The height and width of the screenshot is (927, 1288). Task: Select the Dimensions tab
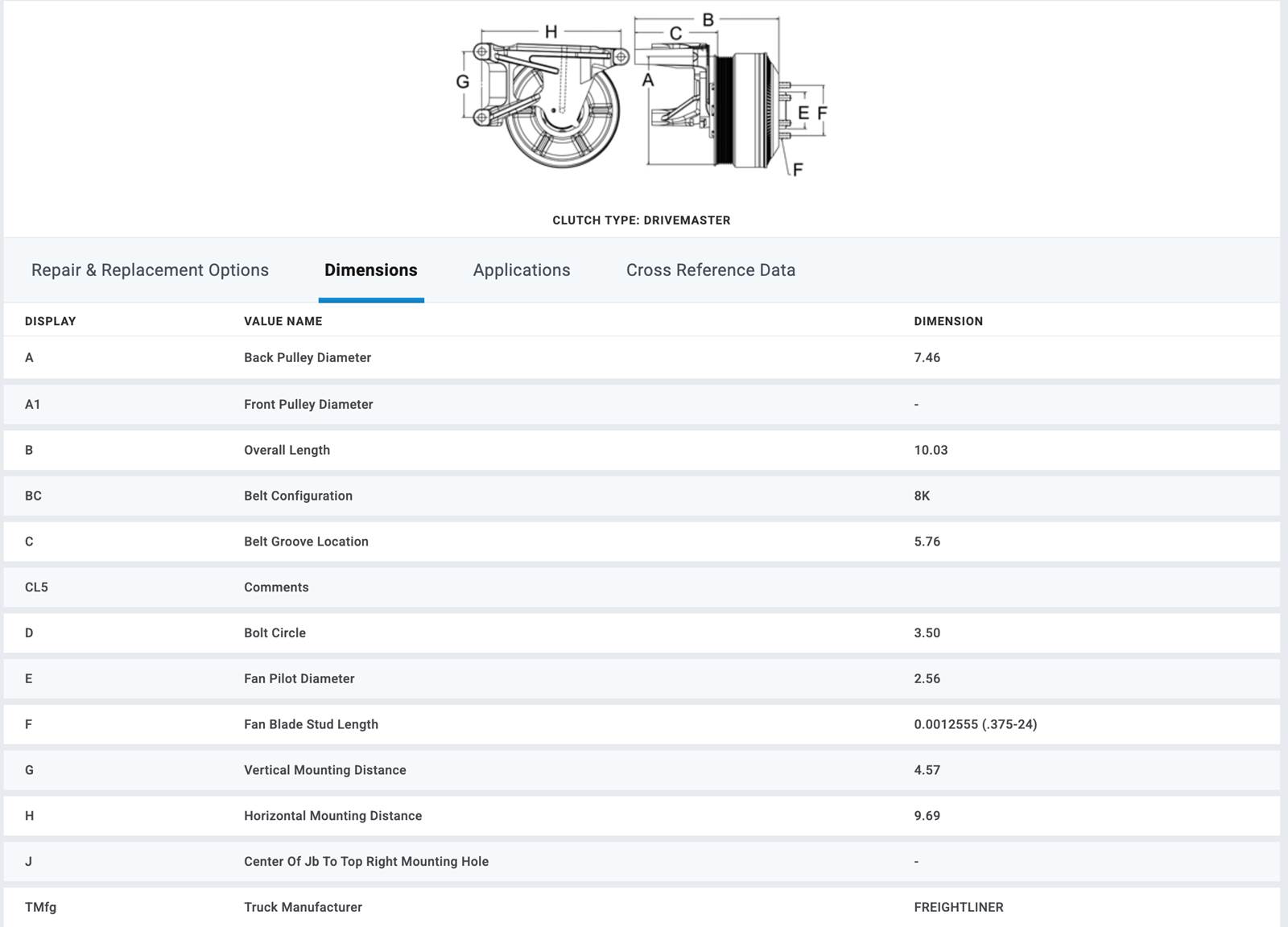click(x=370, y=270)
